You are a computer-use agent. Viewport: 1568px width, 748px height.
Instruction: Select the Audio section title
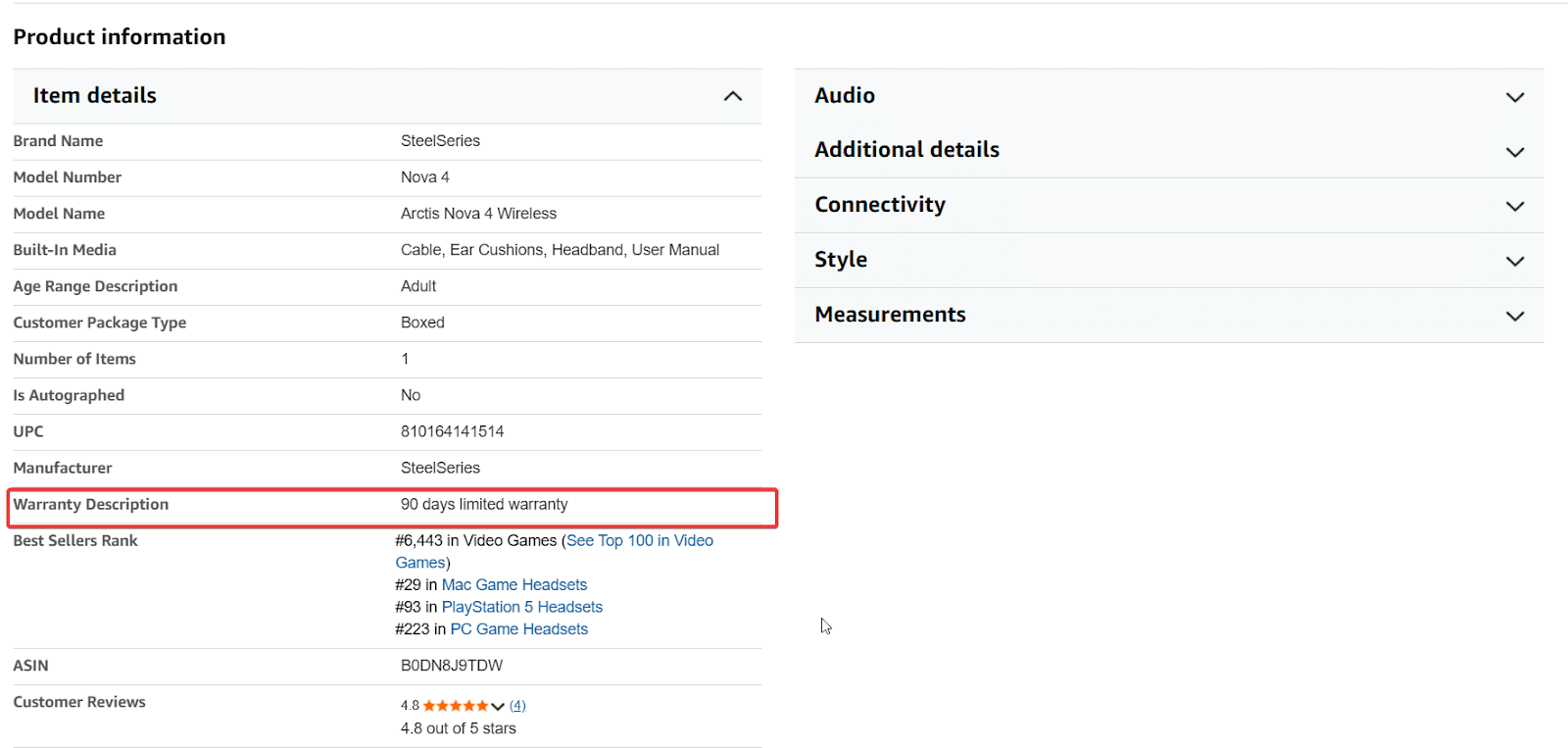(x=845, y=96)
